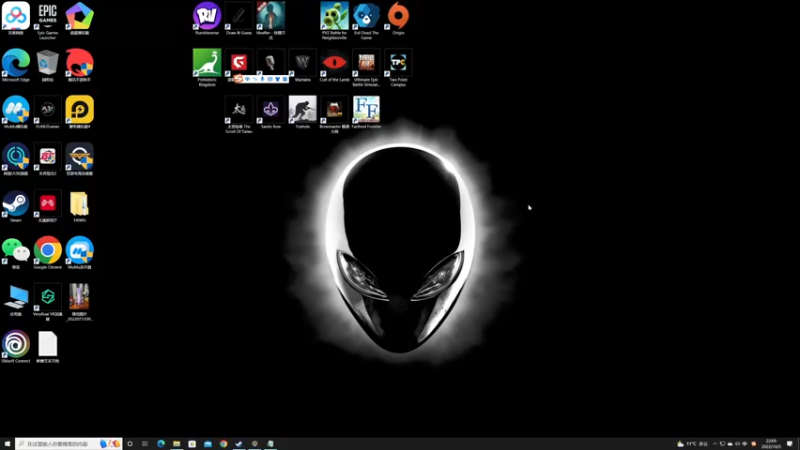Open the VeryKuai VK accelerator shortcut
Image resolution: width=800 pixels, height=450 pixels.
pyautogui.click(x=47, y=302)
